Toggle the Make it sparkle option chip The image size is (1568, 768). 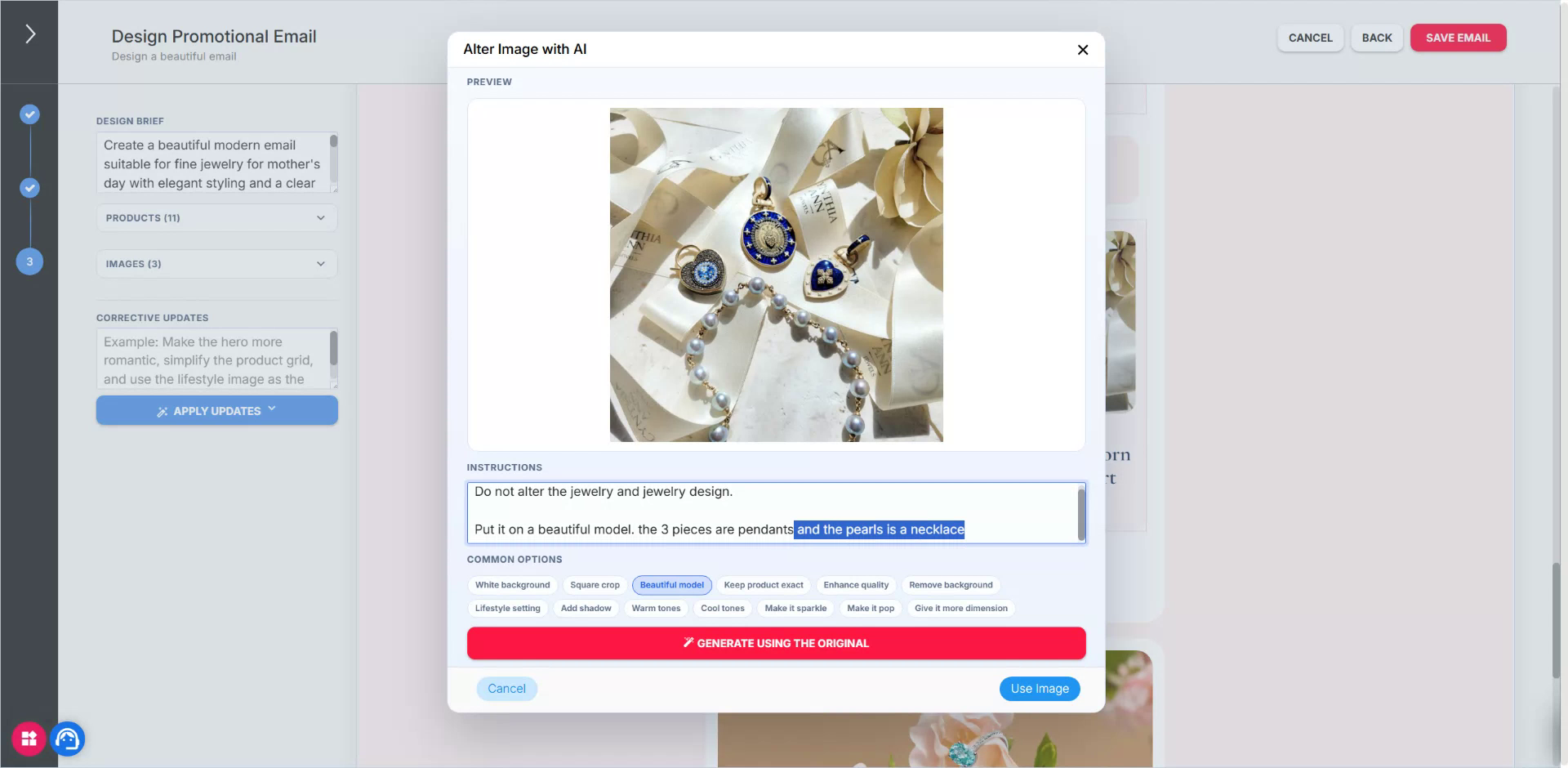[x=795, y=609]
